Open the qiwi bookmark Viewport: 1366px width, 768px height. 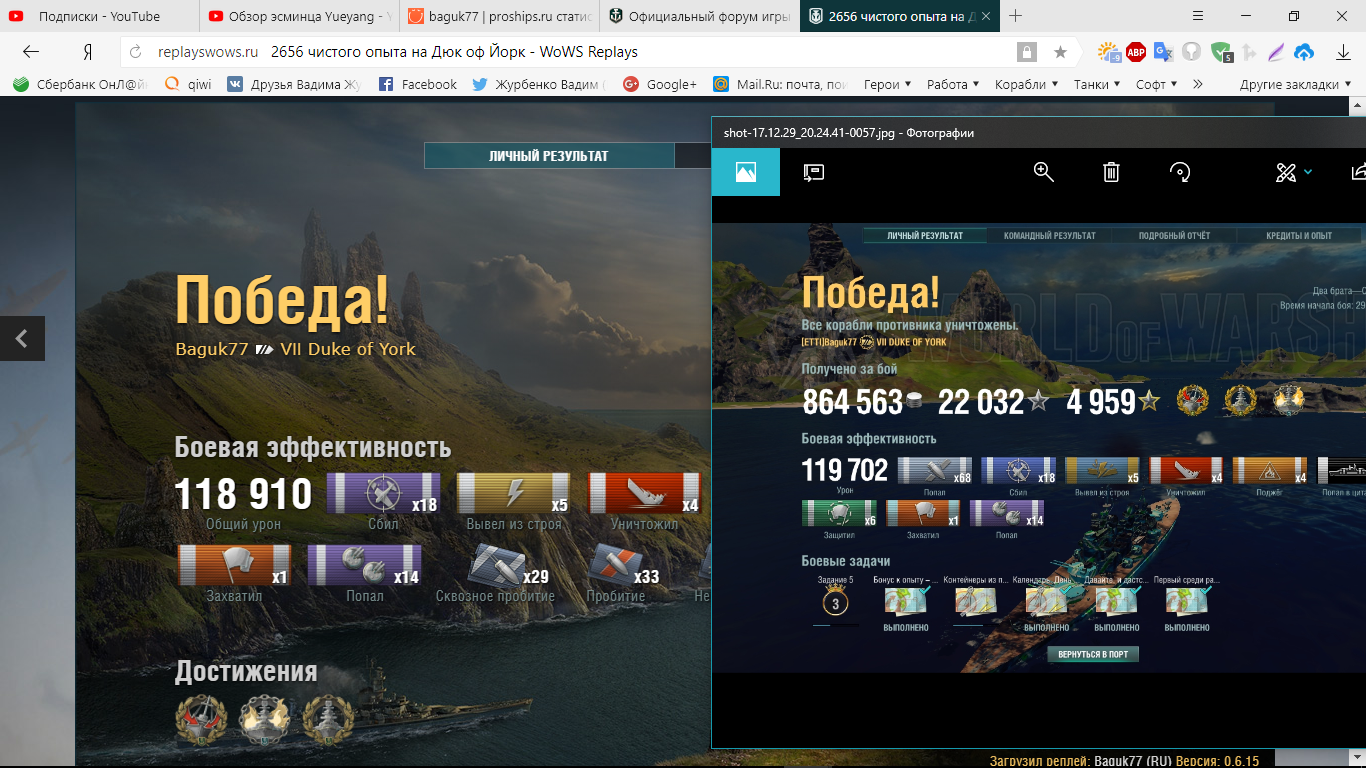[x=187, y=85]
